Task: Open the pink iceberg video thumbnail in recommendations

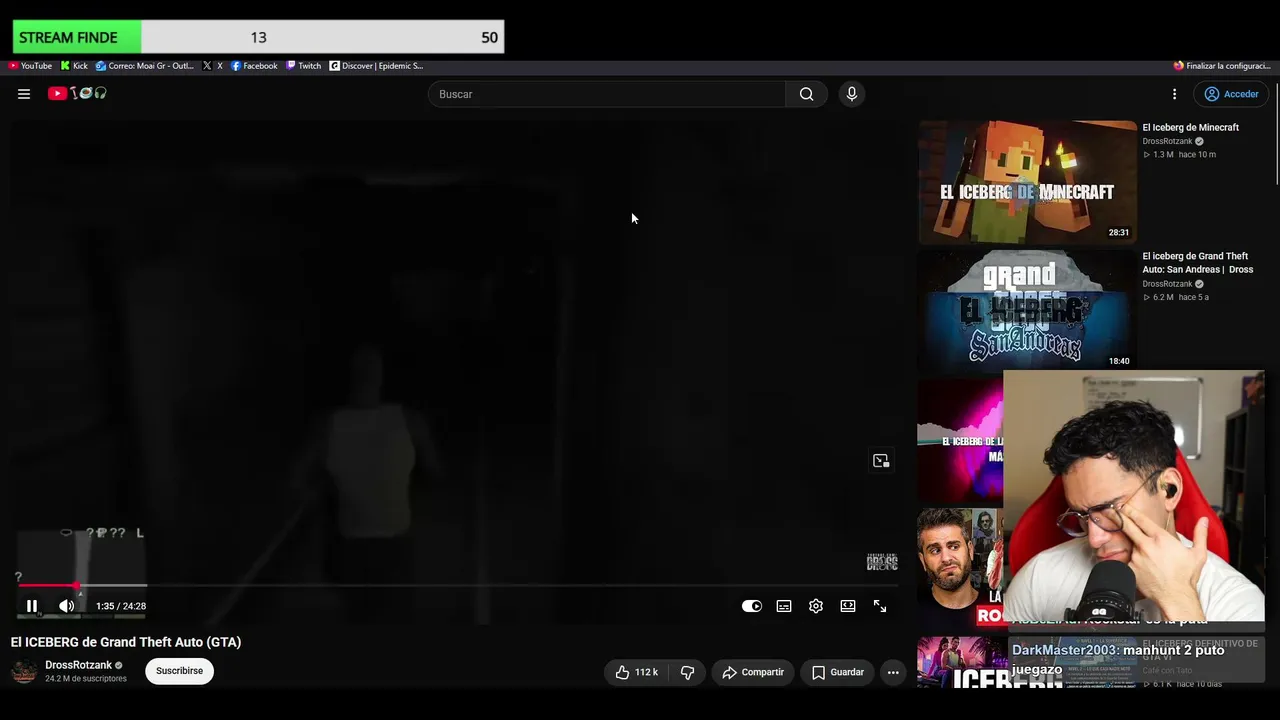Action: coord(961,440)
